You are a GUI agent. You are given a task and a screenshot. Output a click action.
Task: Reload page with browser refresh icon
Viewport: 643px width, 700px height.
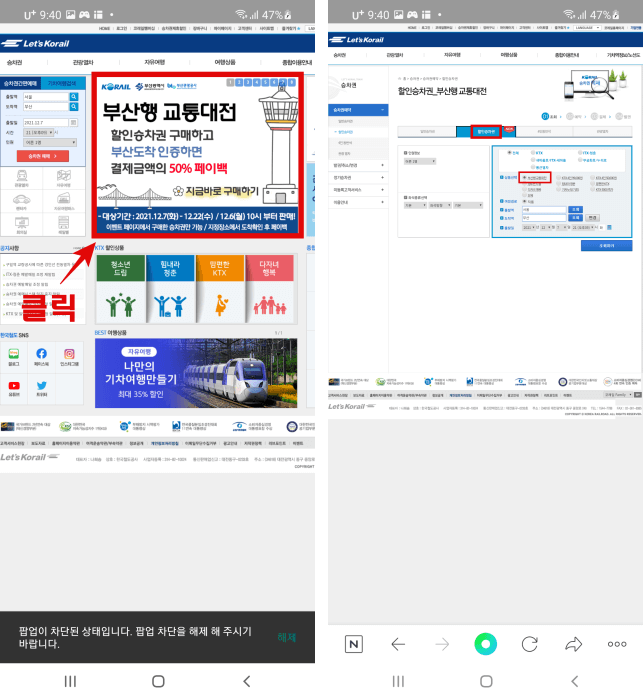pyautogui.click(x=530, y=644)
